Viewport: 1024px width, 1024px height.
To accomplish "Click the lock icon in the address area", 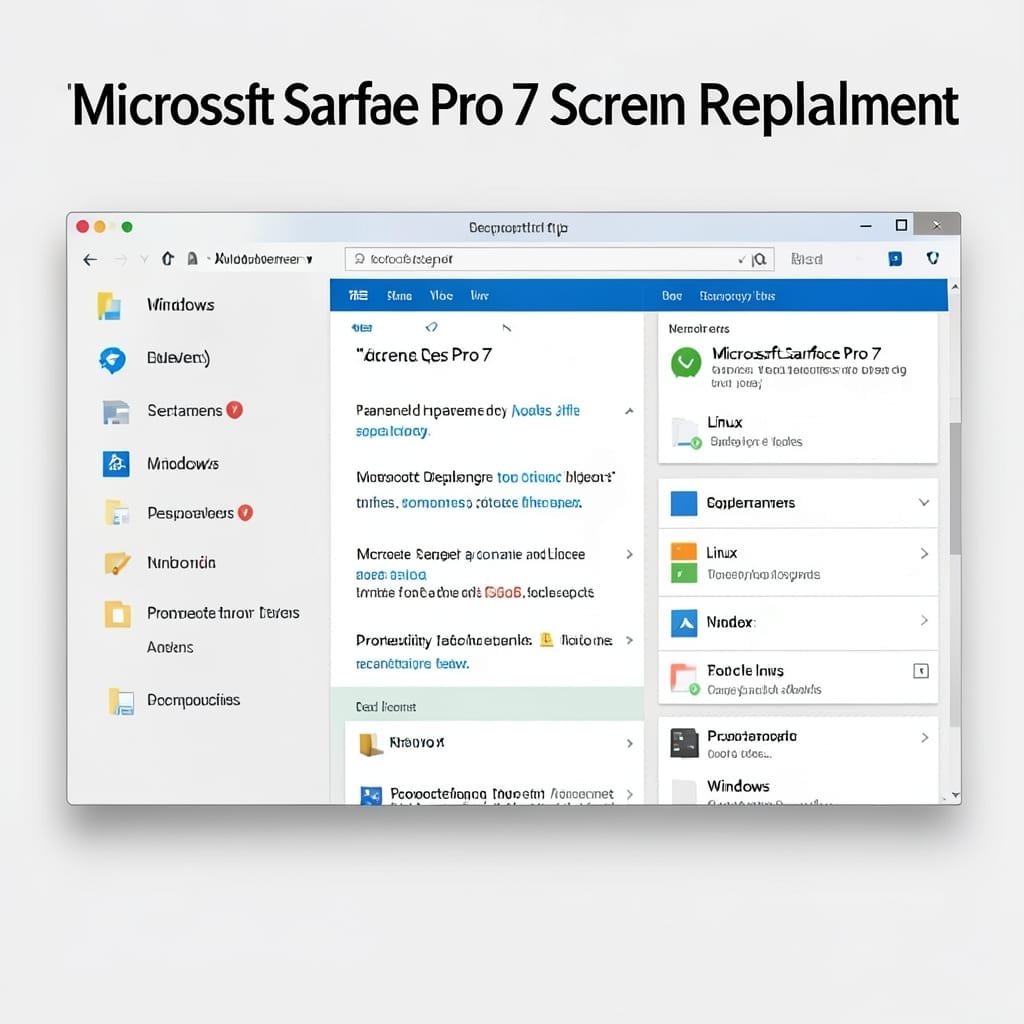I will click(192, 259).
